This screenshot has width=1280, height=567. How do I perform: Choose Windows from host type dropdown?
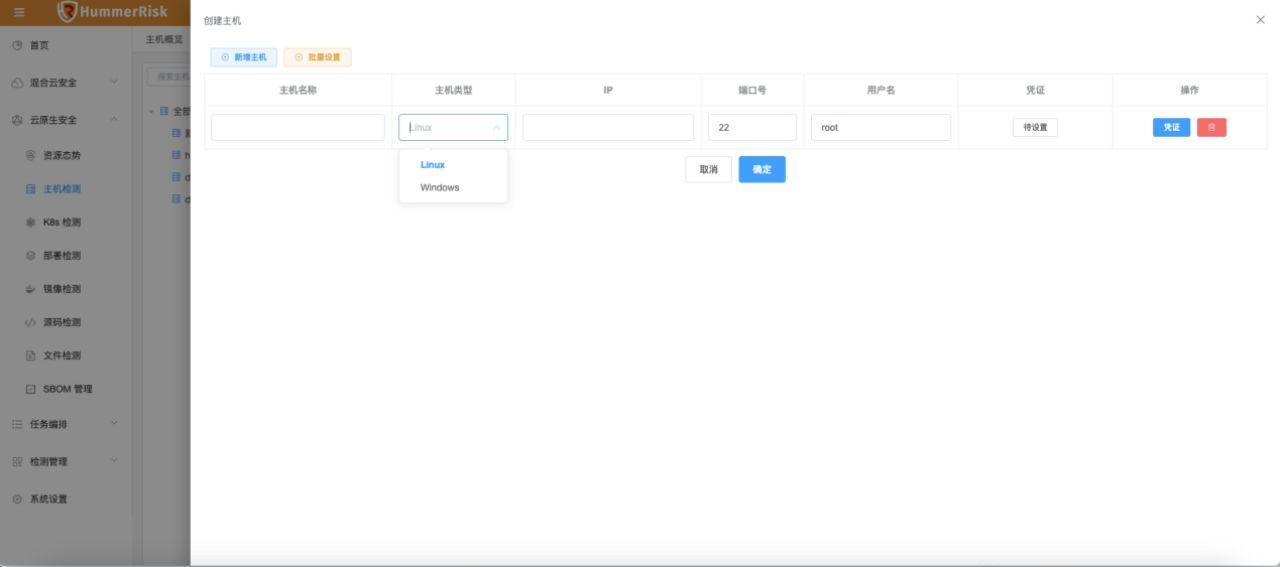click(440, 188)
